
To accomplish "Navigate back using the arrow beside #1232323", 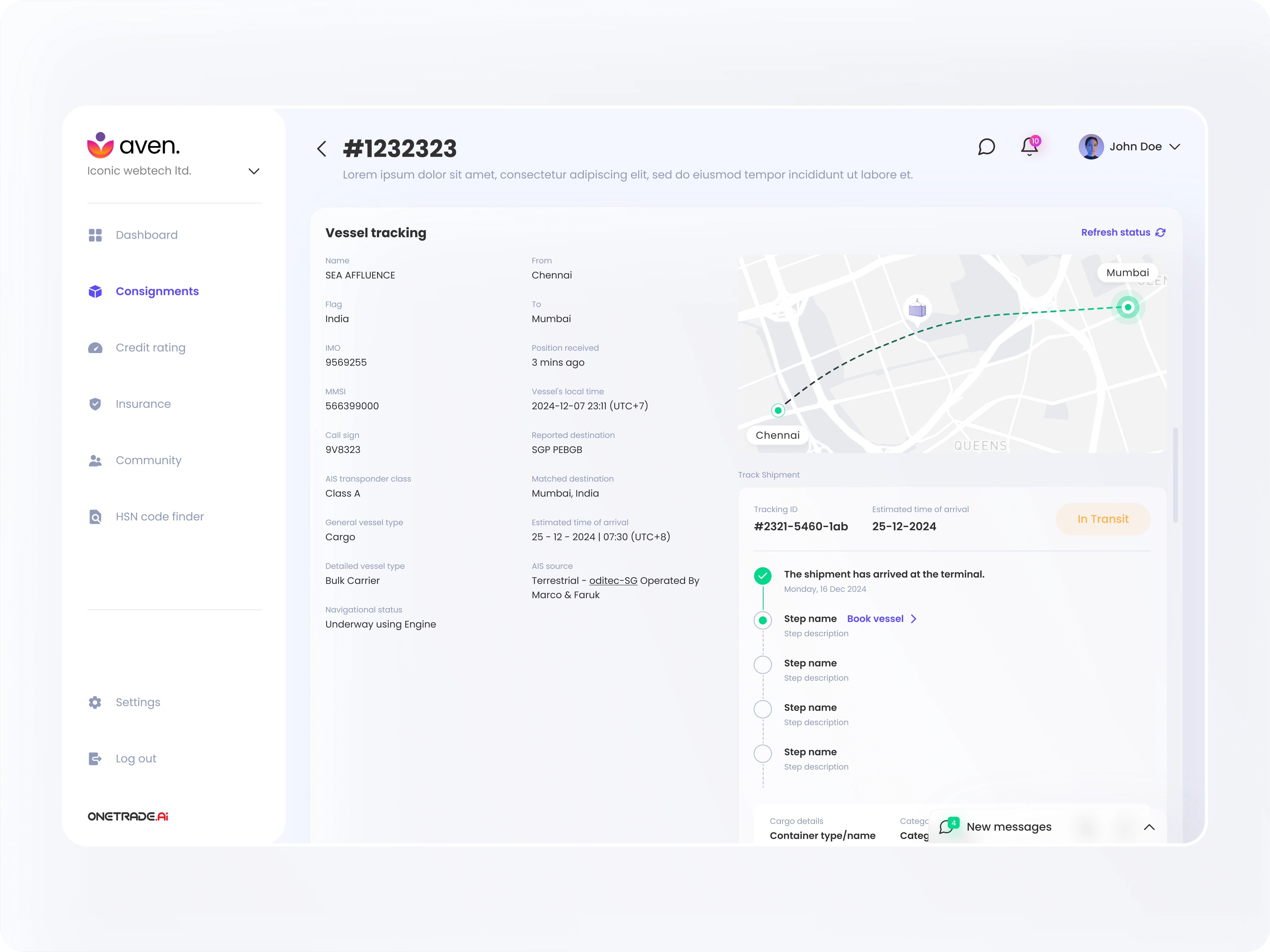I will pyautogui.click(x=321, y=149).
